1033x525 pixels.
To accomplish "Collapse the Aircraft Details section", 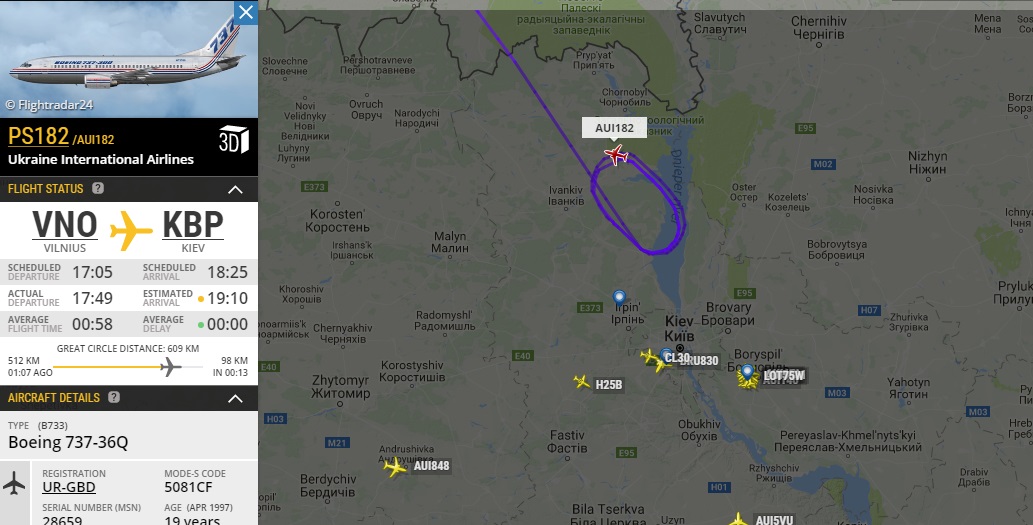I will [235, 398].
